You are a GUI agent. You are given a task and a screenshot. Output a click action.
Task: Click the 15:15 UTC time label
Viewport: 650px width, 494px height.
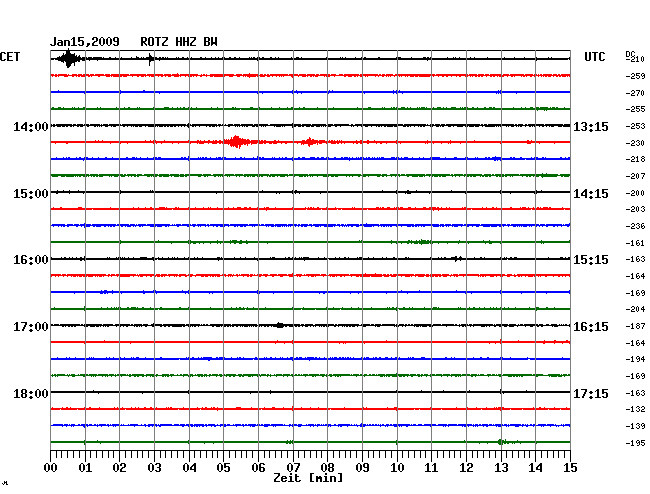coord(591,259)
